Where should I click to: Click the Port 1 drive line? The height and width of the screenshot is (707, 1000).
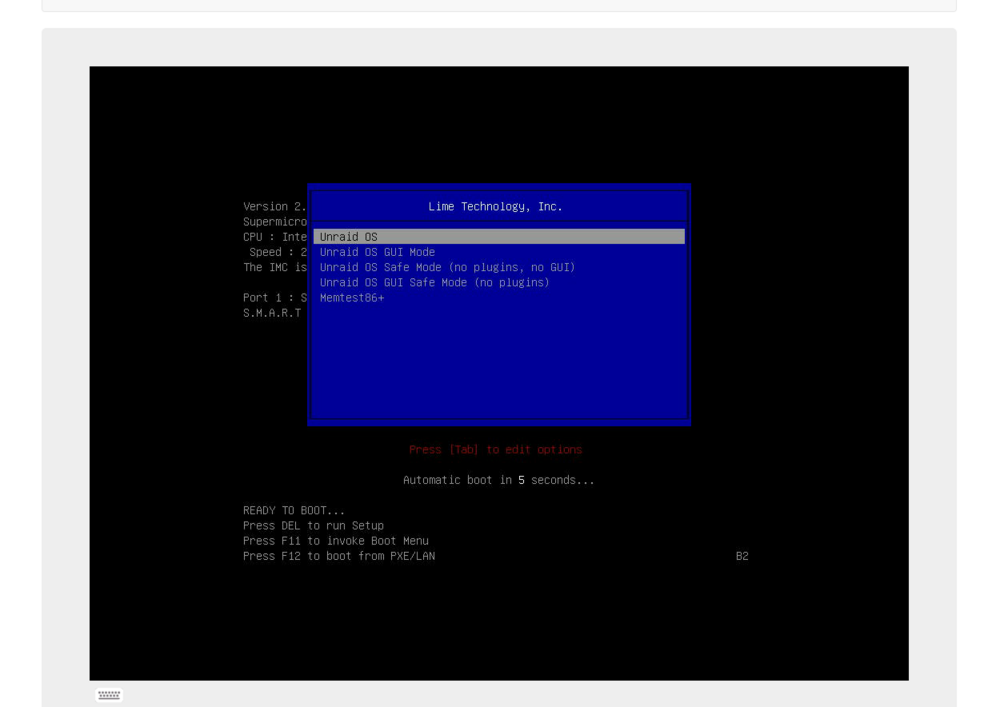click(275, 298)
